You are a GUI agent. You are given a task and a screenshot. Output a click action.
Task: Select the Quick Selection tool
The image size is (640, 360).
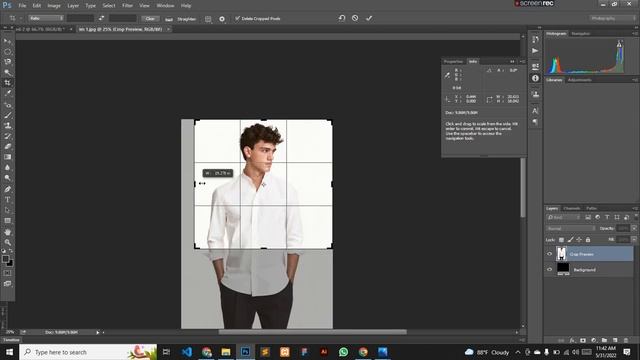(7, 72)
